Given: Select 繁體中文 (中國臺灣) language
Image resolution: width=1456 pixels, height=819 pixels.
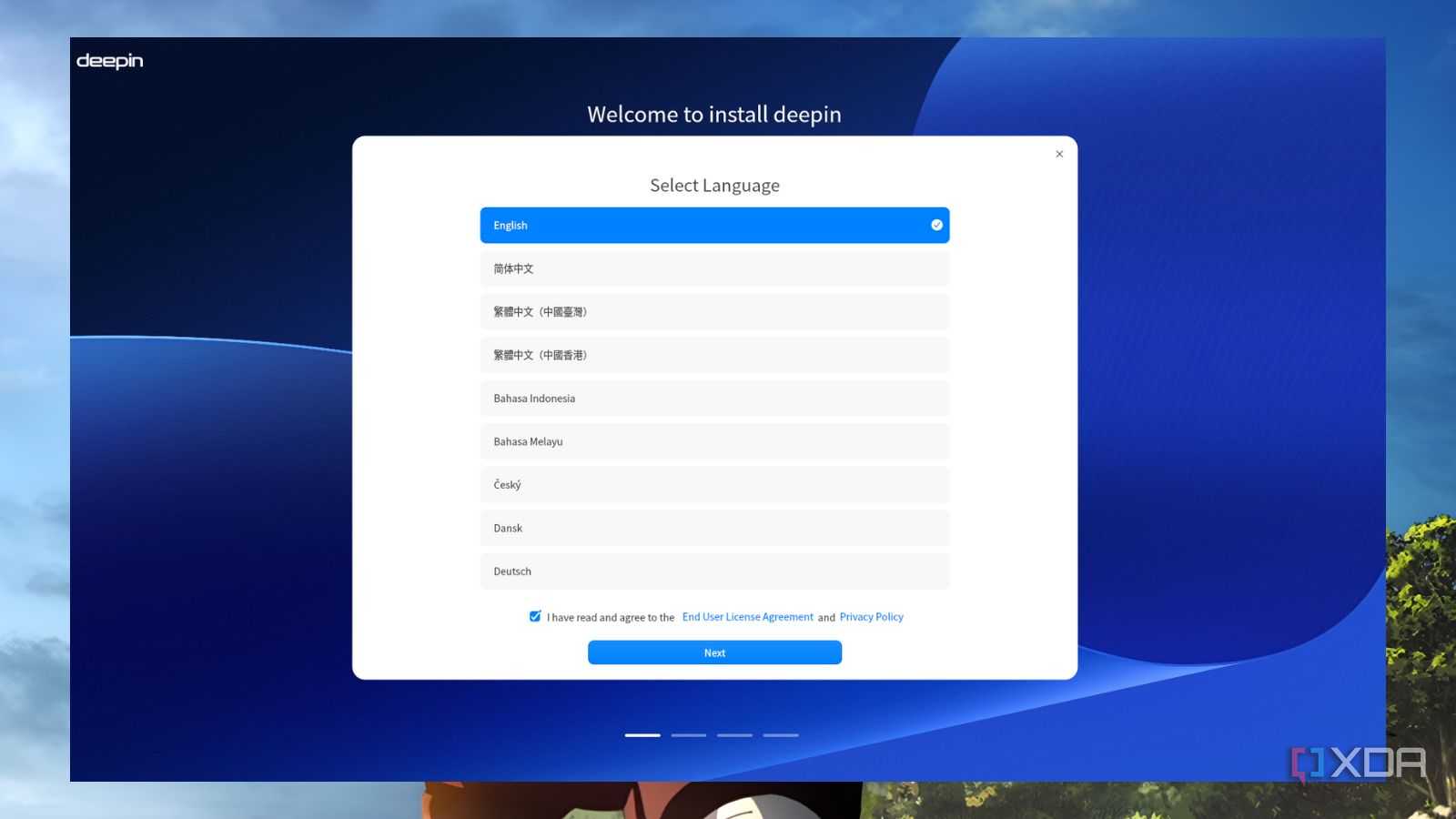Looking at the screenshot, I should 714,312.
